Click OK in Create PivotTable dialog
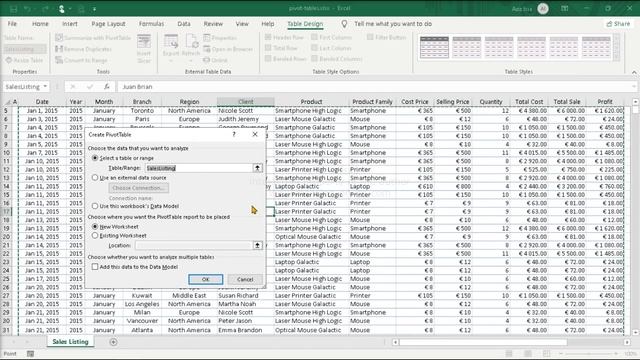The height and width of the screenshot is (360, 640). click(206, 279)
